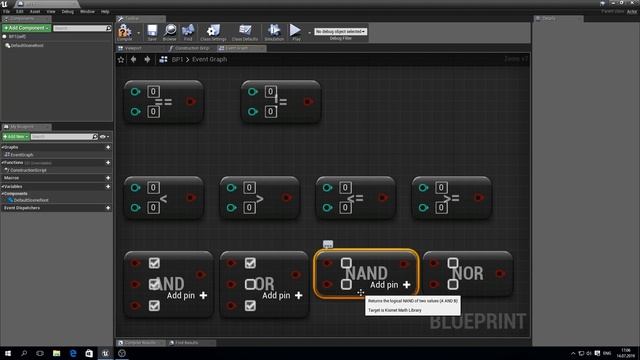Toggle the third checkbox on the OR node
The width and height of the screenshot is (640, 360).
(250, 306)
